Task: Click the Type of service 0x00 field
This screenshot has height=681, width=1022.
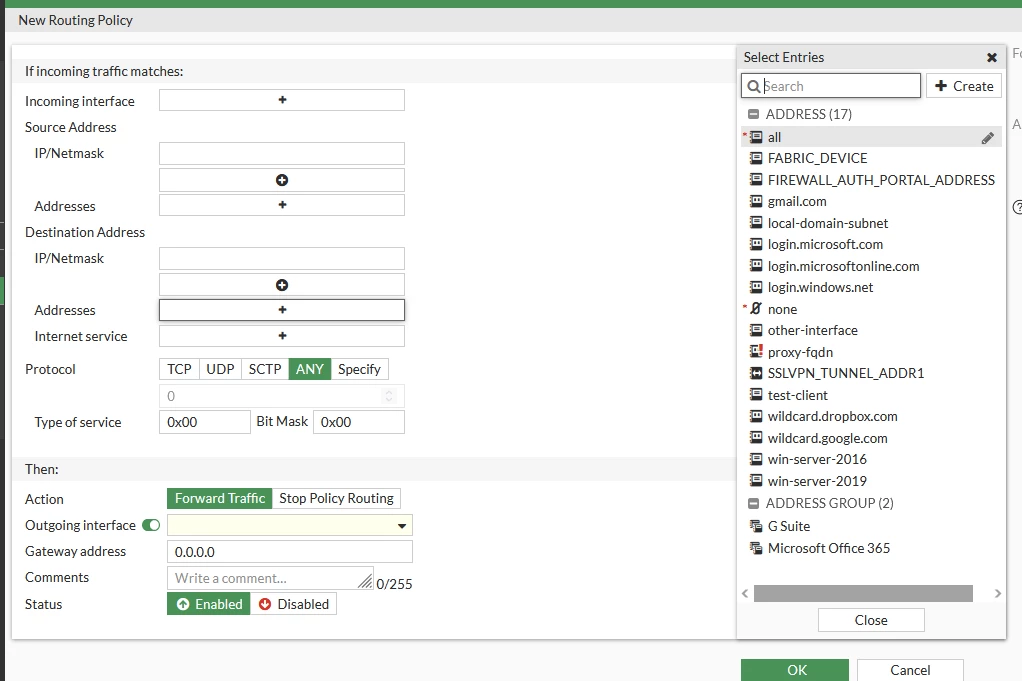Action: tap(205, 422)
